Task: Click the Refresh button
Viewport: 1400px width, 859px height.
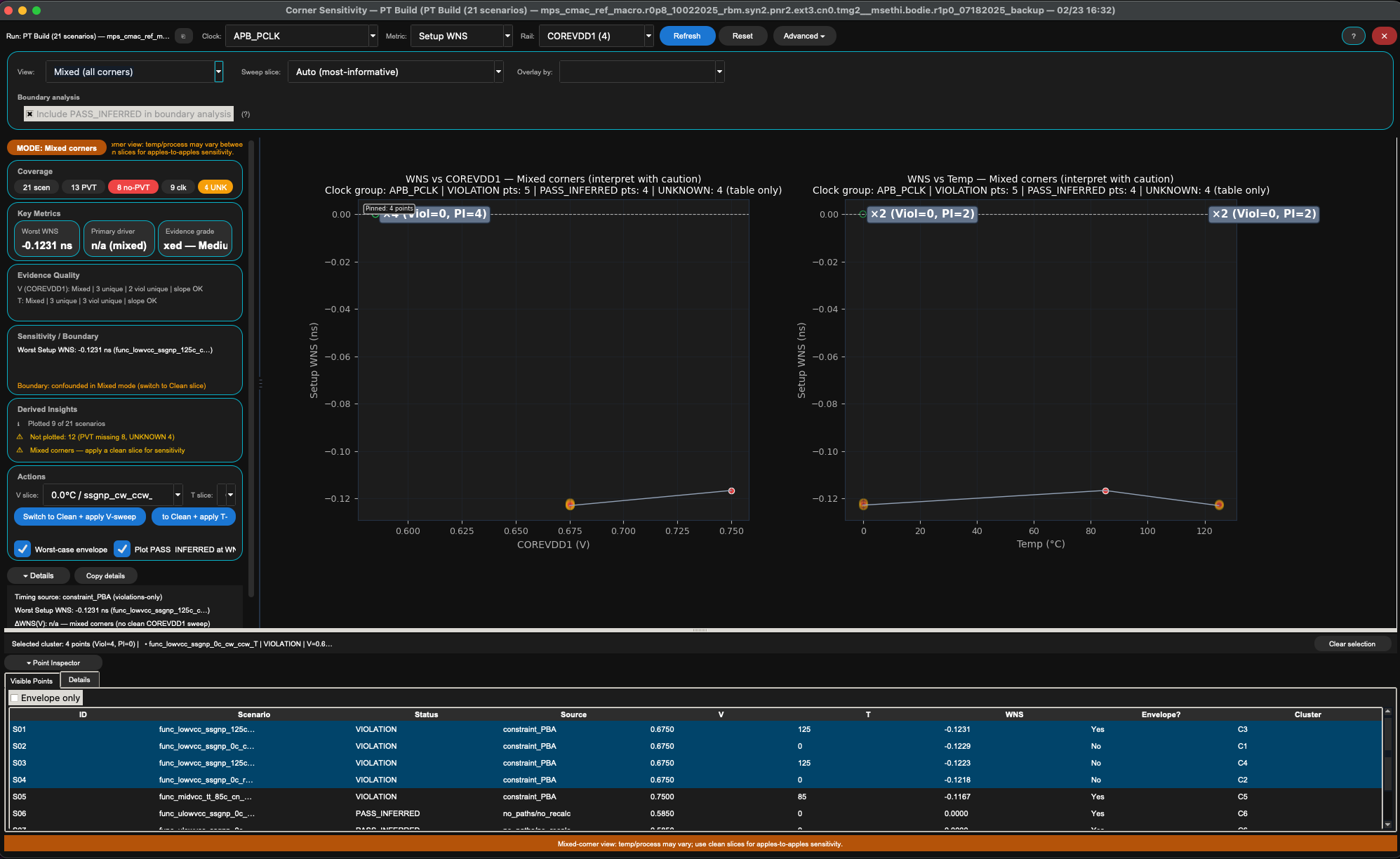Action: point(686,36)
